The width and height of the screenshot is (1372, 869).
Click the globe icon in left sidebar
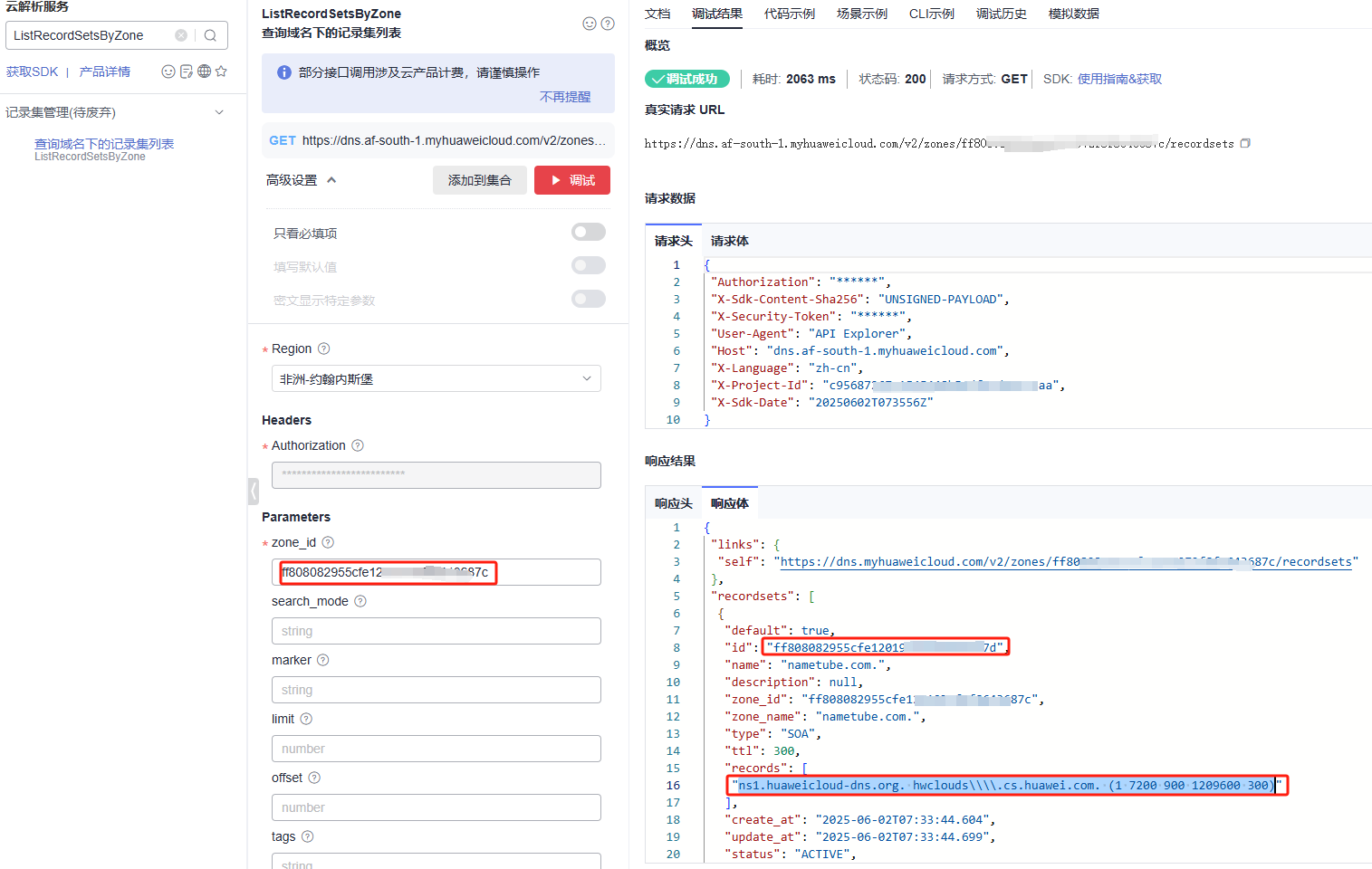coord(205,72)
